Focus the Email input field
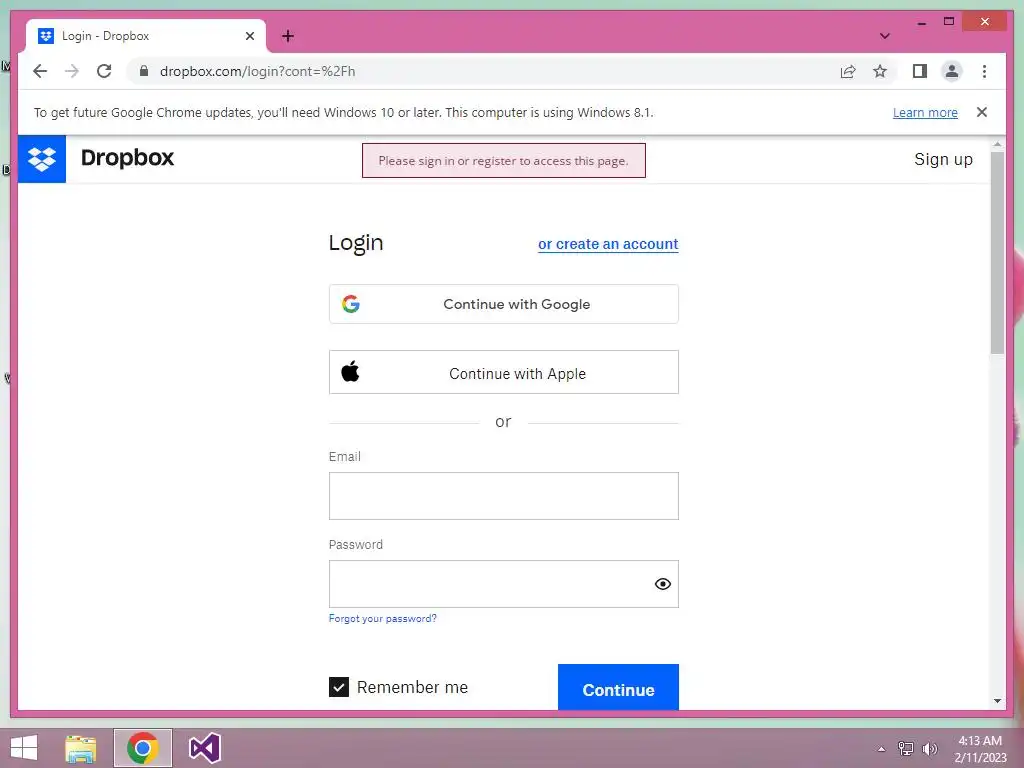This screenshot has width=1024, height=768. (x=504, y=496)
